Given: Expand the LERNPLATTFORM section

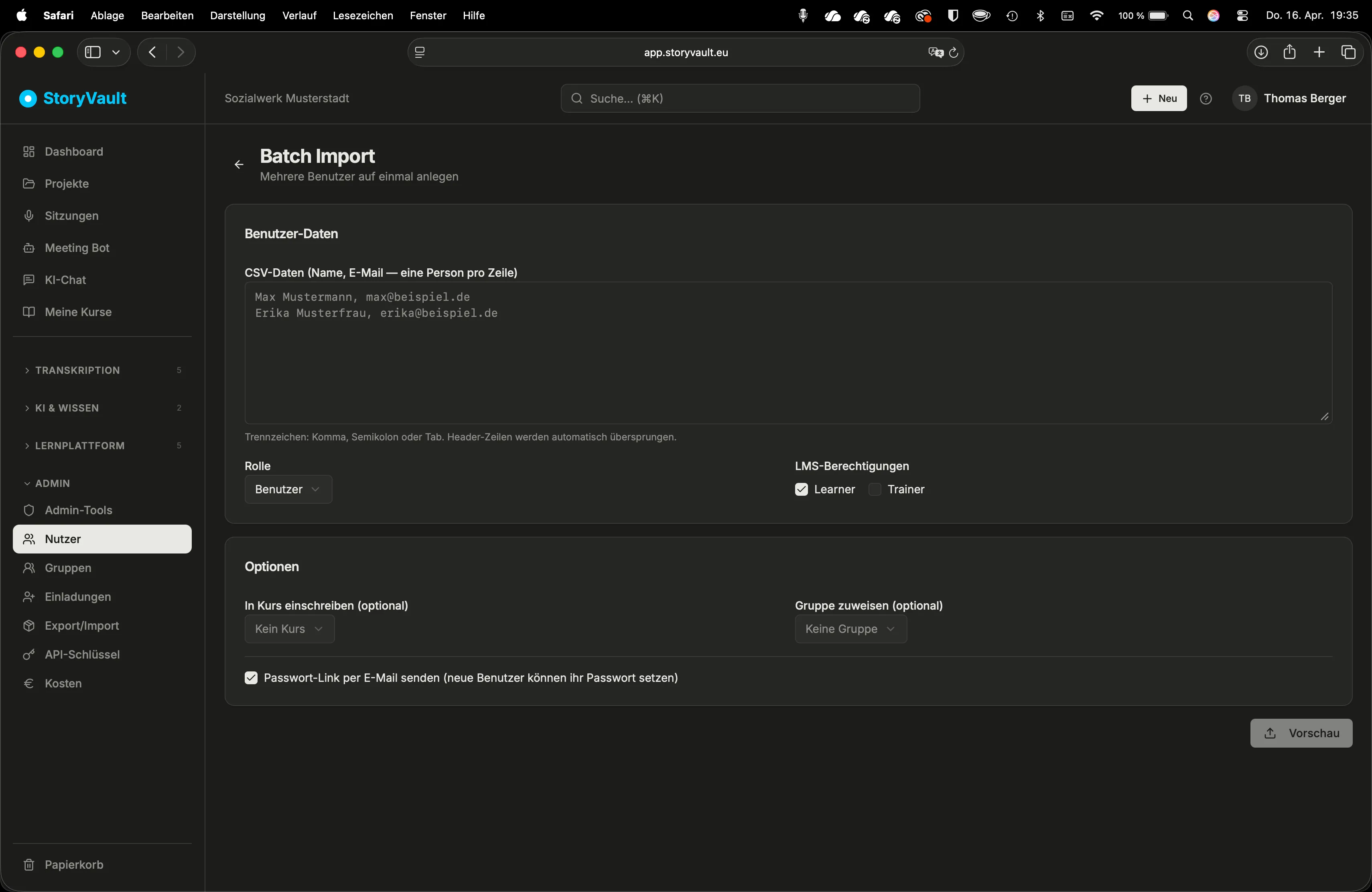Looking at the screenshot, I should pyautogui.click(x=102, y=446).
